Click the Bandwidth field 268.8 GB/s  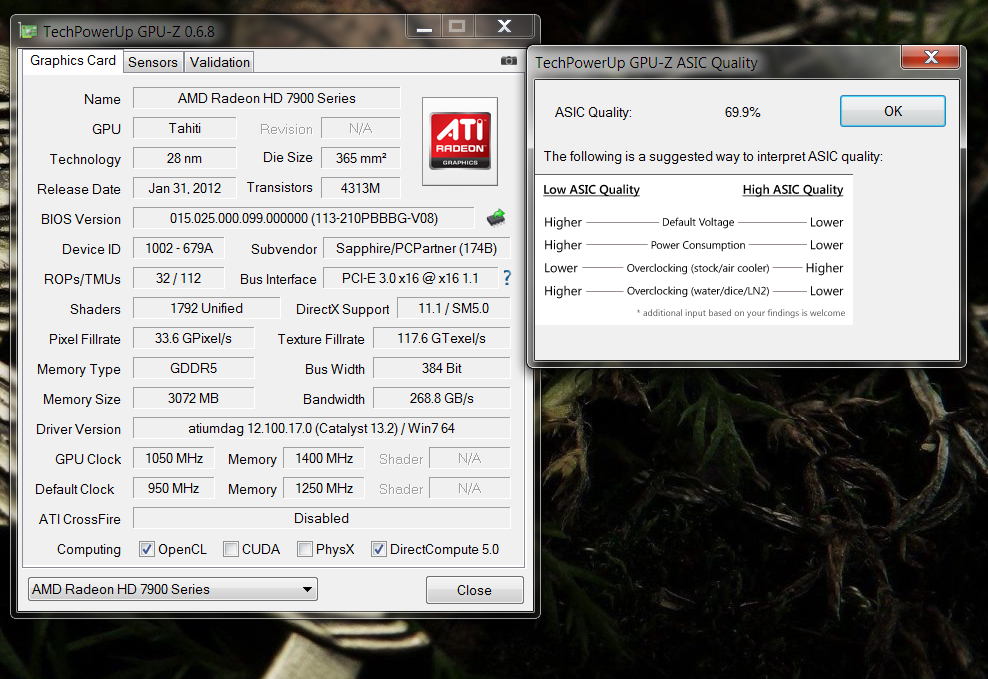442,399
